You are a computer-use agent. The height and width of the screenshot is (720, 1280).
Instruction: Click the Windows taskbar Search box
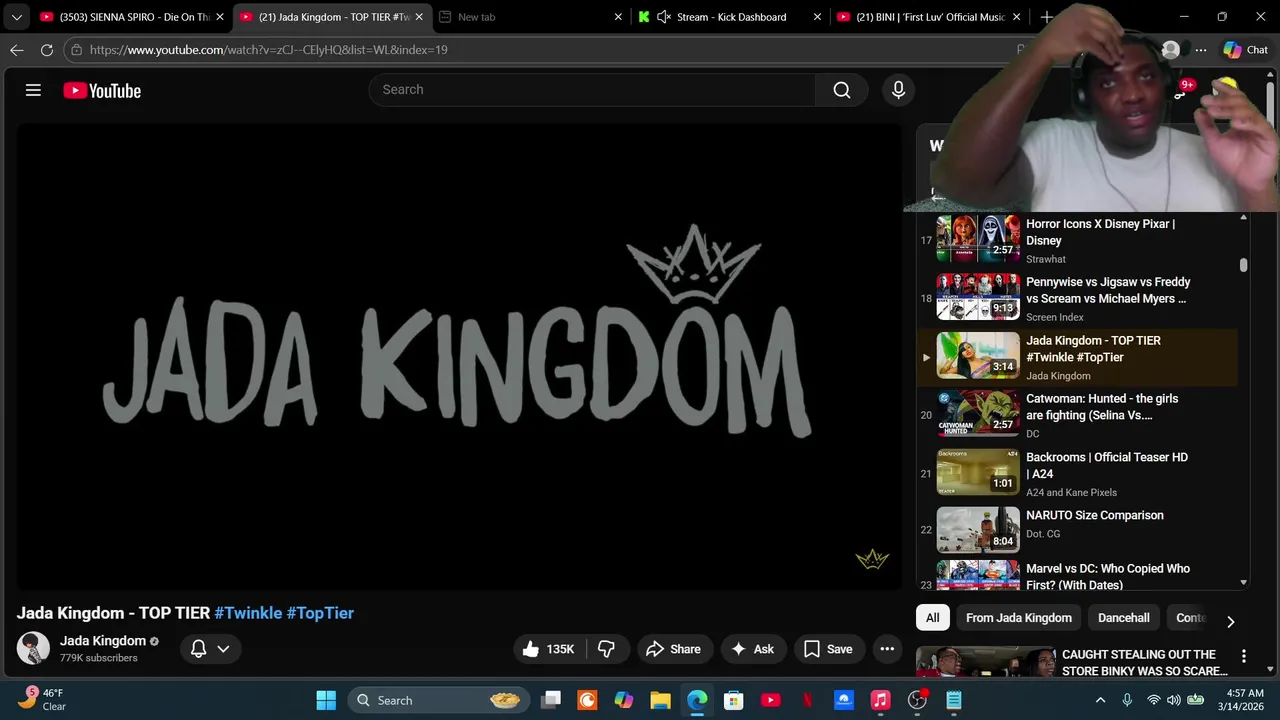[438, 700]
